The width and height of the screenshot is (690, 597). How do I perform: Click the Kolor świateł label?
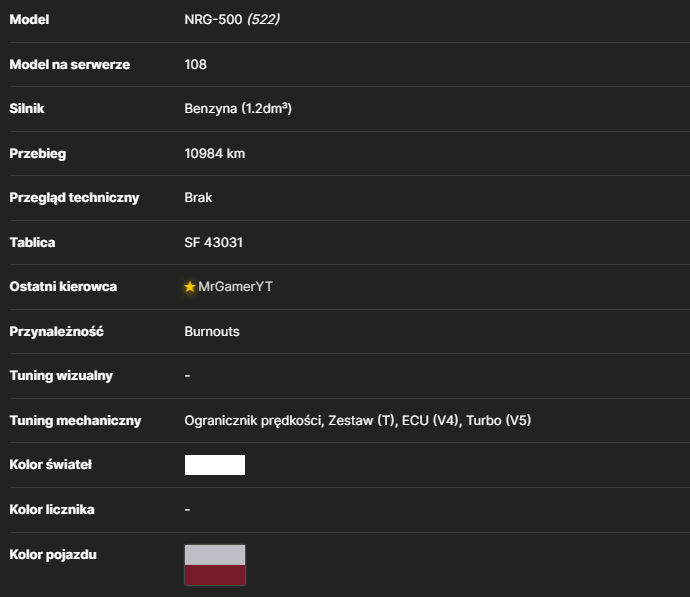(x=51, y=465)
